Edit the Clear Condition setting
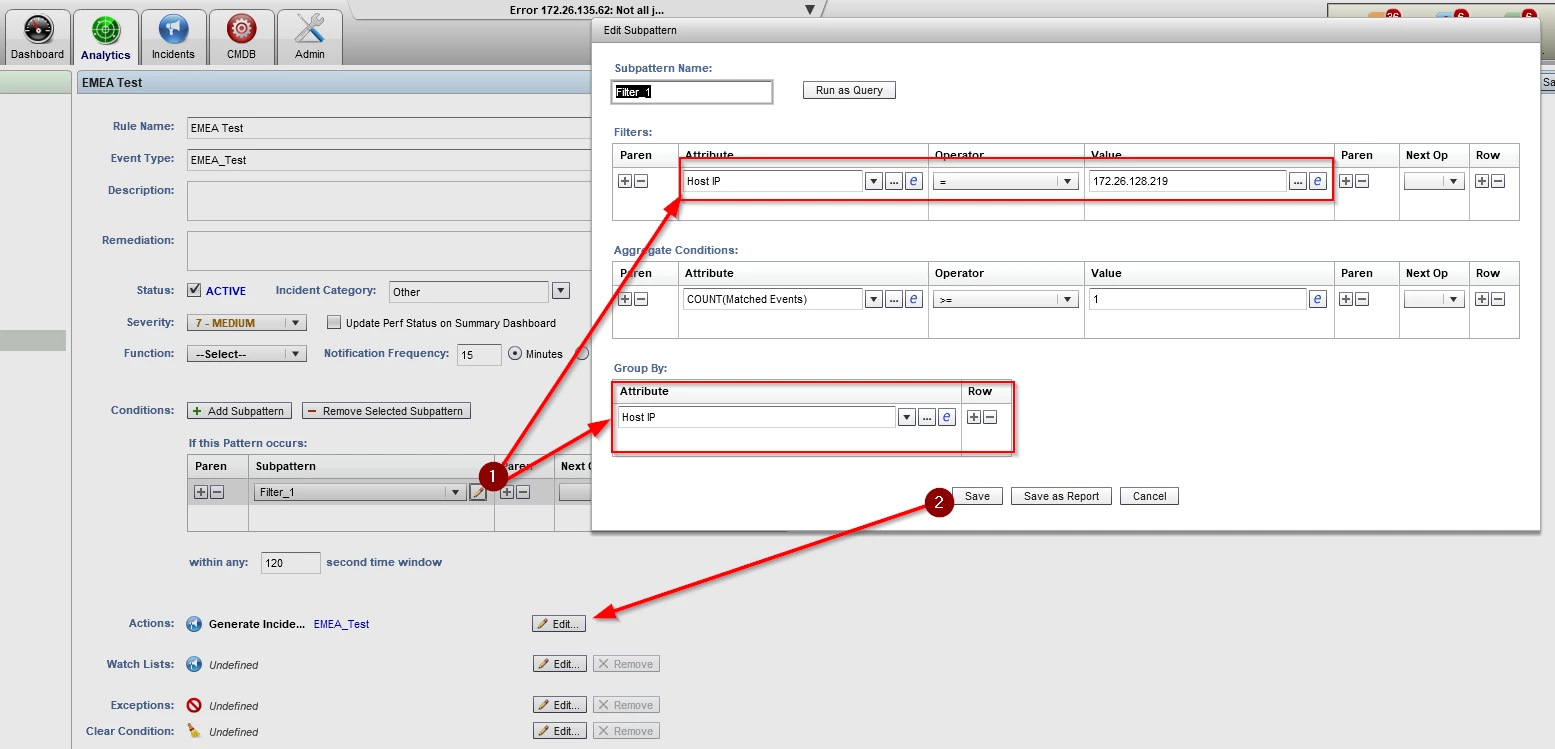1555x749 pixels. point(559,731)
